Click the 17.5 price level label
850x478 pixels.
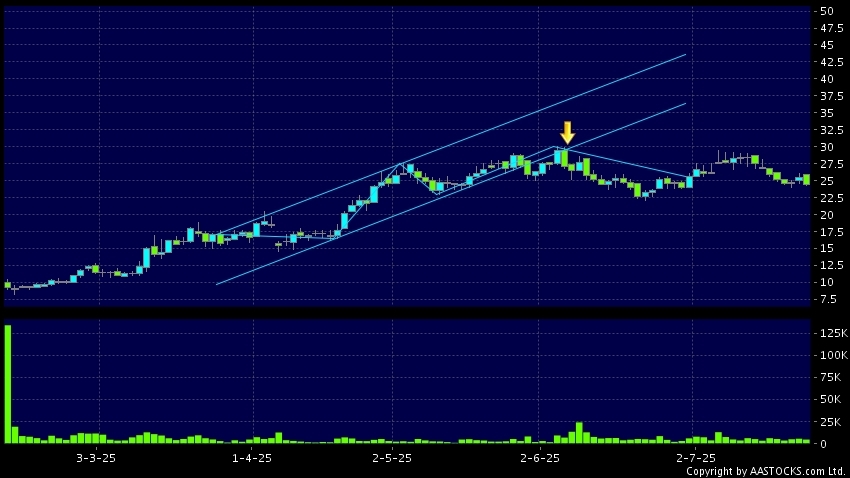[832, 232]
